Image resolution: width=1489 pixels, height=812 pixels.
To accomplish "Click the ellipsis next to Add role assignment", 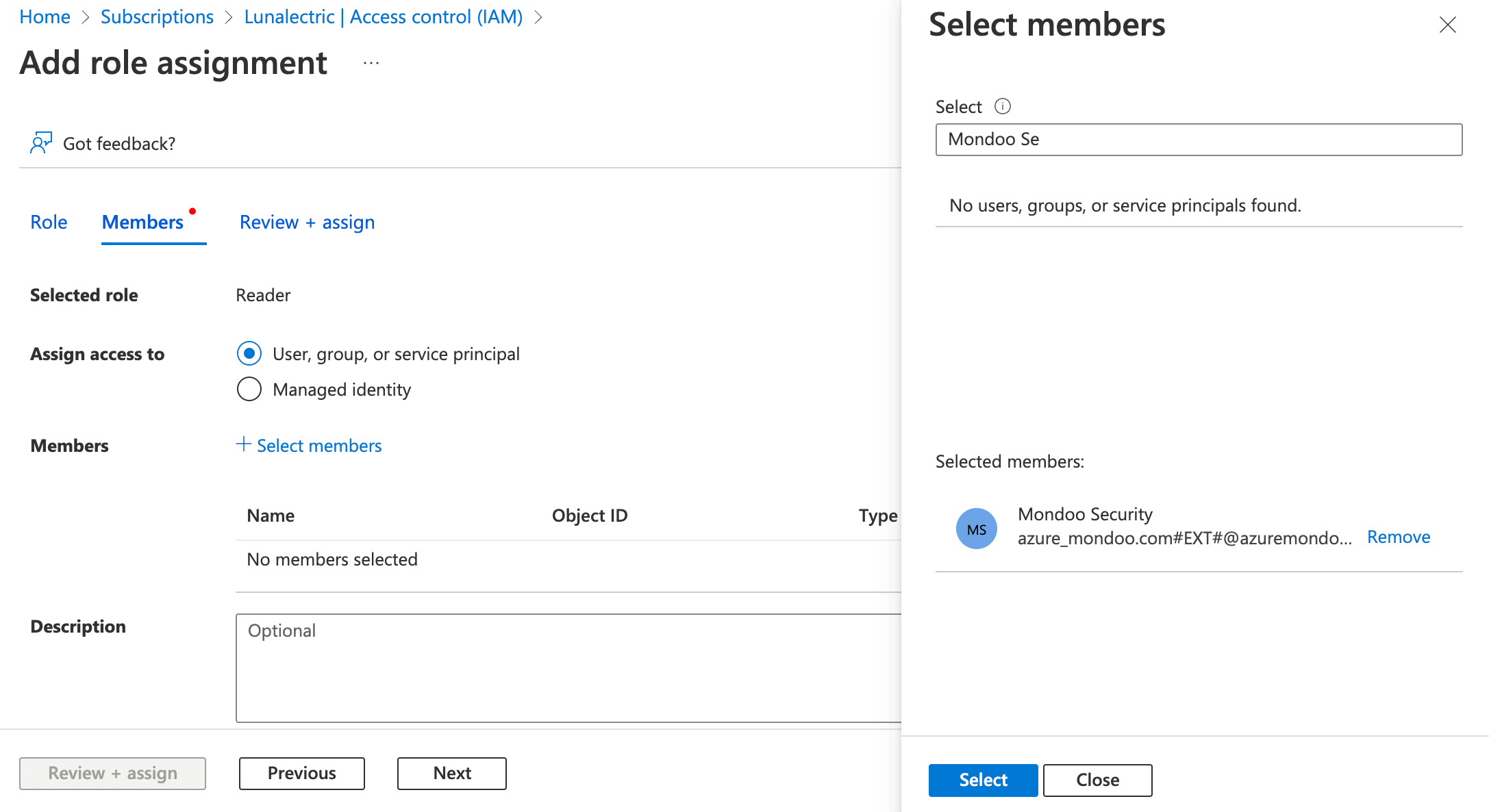I will 371,62.
